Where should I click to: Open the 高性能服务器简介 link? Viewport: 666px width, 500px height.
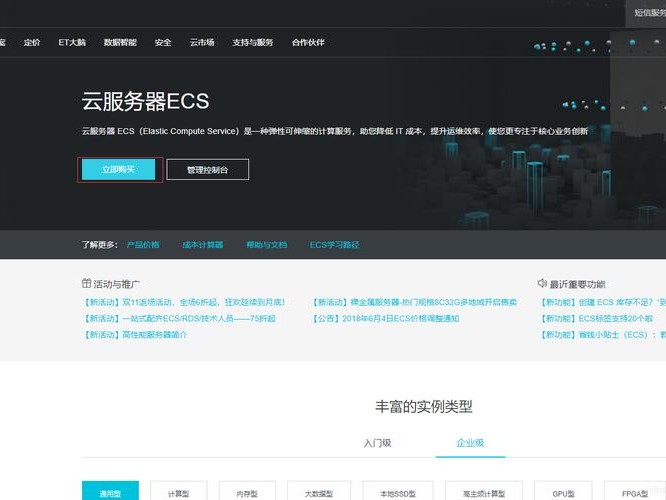(135, 334)
